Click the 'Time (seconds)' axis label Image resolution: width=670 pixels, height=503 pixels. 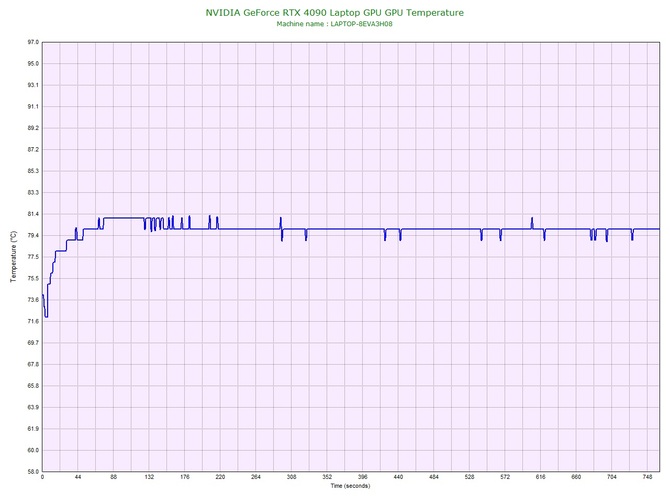click(350, 486)
